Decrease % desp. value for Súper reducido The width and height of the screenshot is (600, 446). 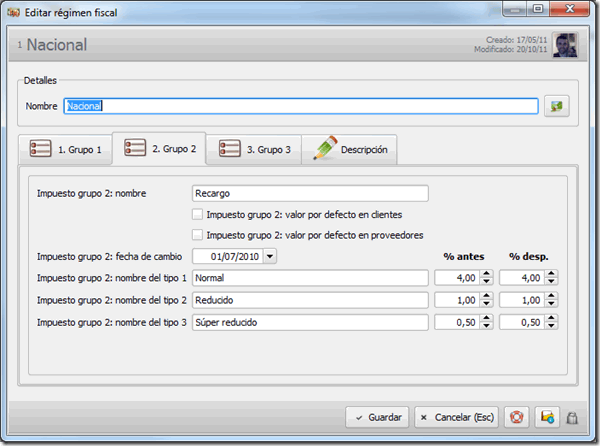pyautogui.click(x=551, y=326)
